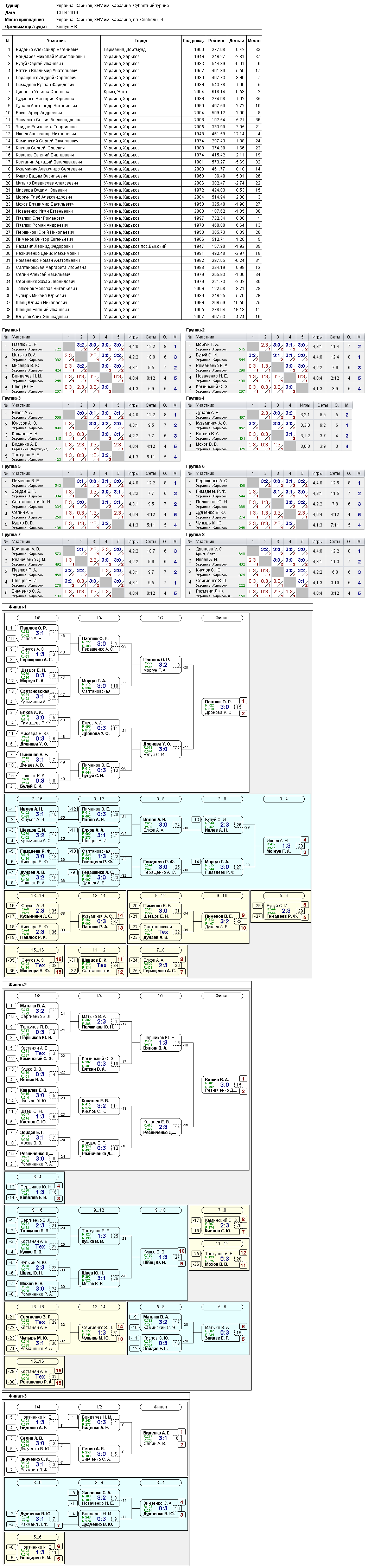Select participant Костанян Аркадий Вагаршакович

tap(49, 162)
